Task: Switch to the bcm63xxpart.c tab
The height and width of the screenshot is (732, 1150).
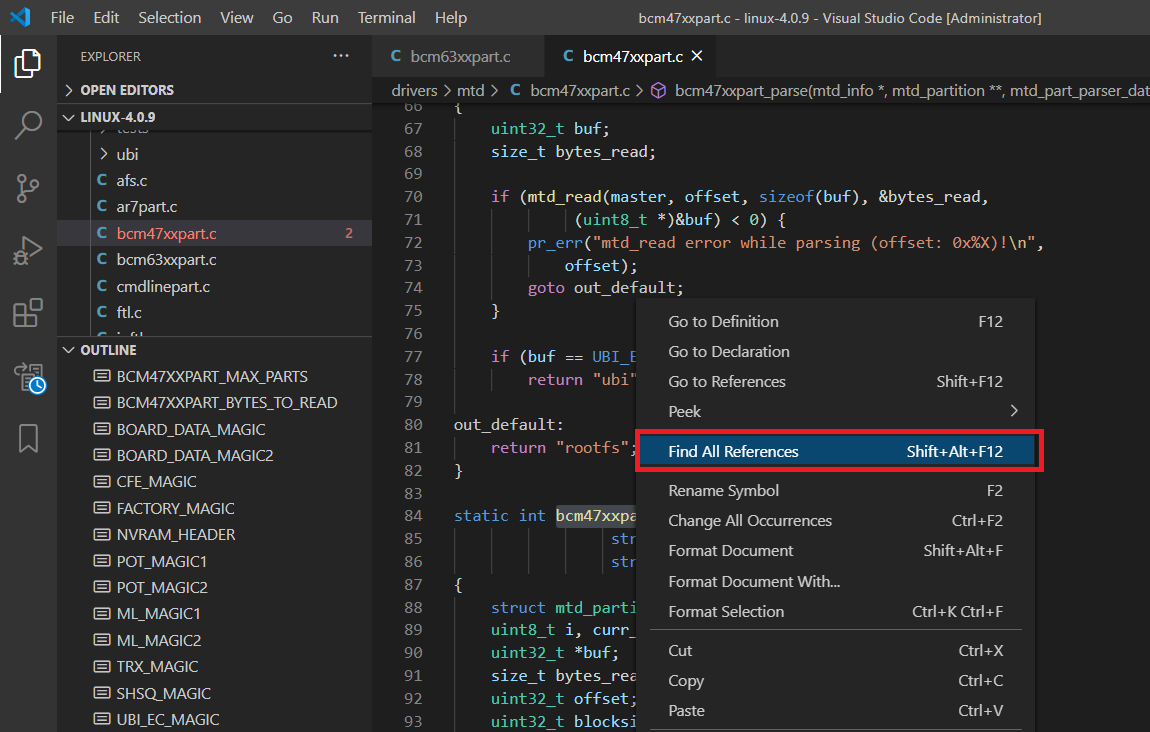Action: (458, 56)
